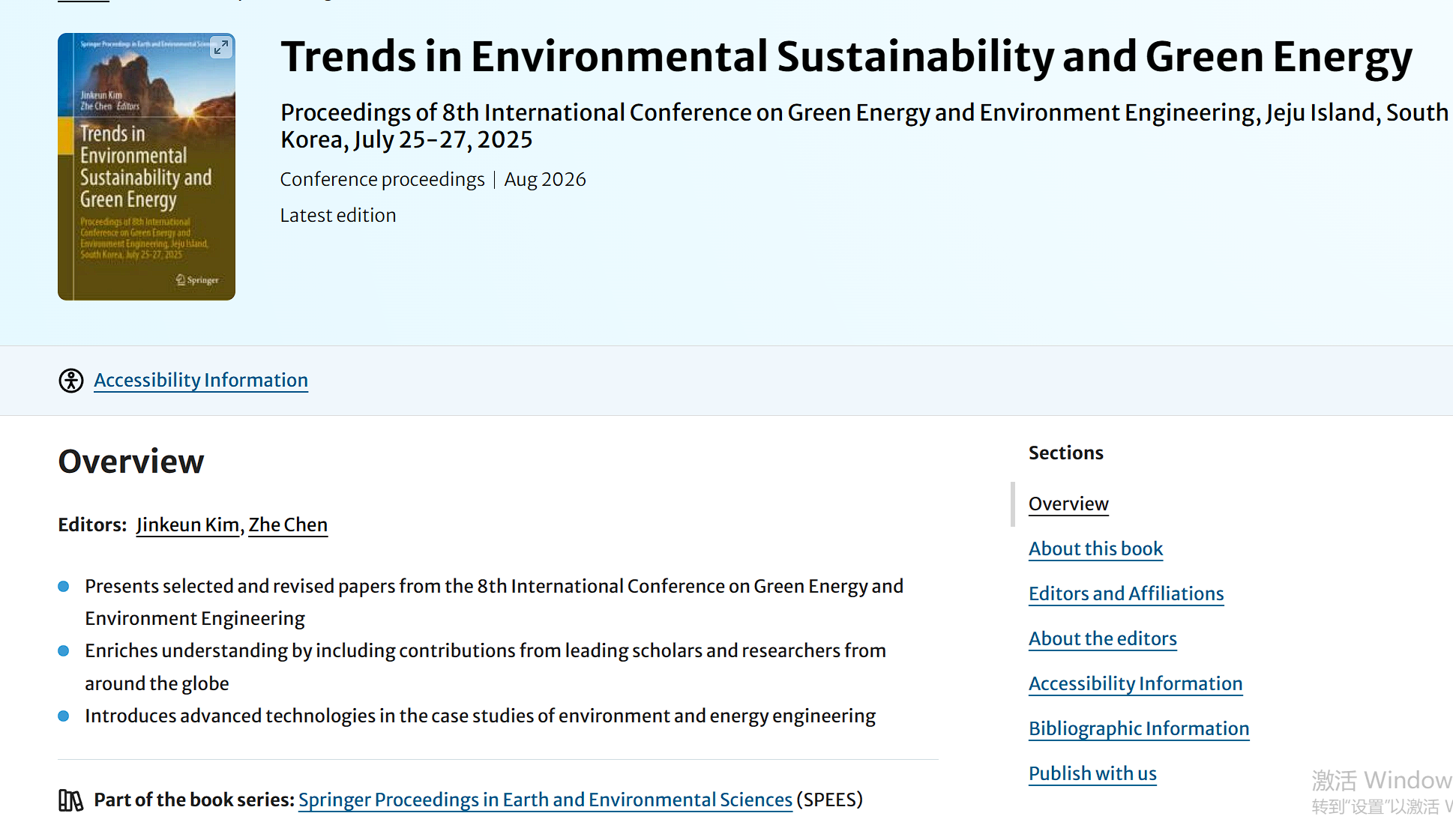Jump to About the editors section
The height and width of the screenshot is (840, 1453).
coord(1102,639)
